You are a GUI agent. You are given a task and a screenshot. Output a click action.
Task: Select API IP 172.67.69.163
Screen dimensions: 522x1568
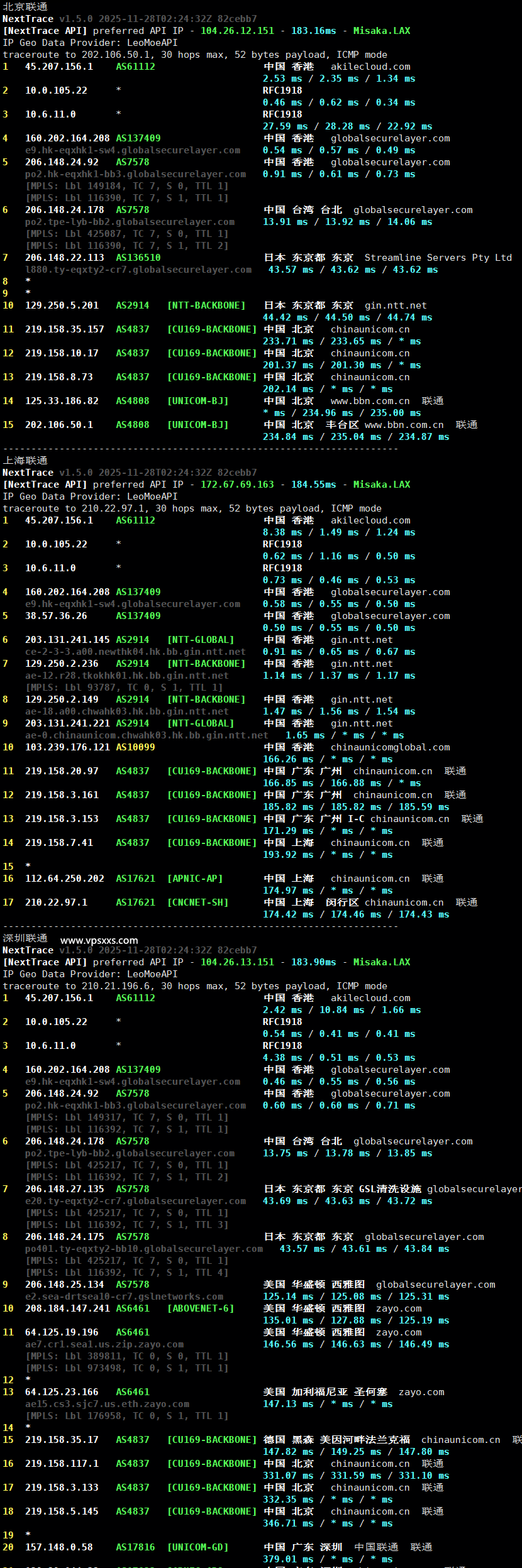pos(237,485)
